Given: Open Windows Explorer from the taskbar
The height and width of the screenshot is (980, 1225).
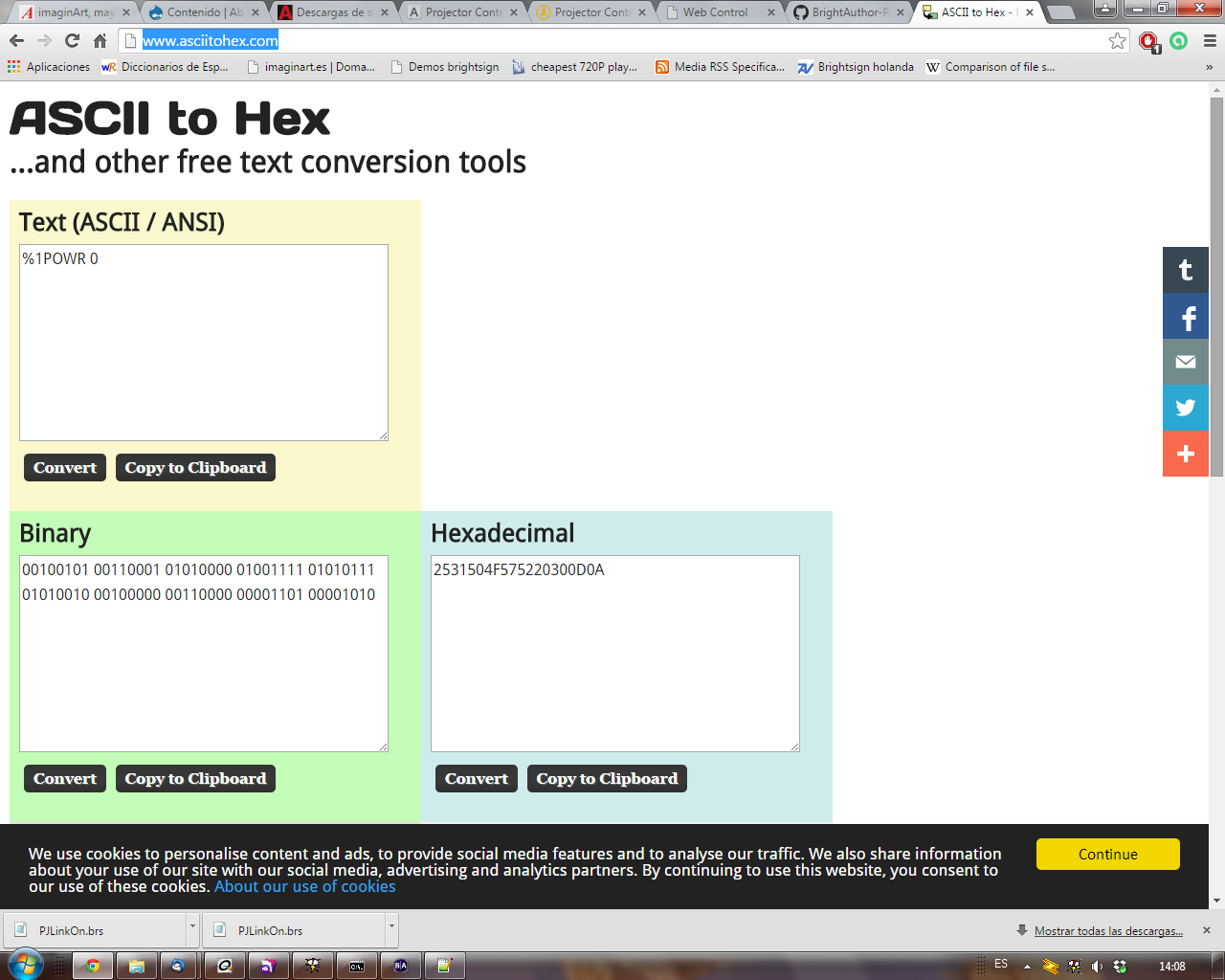Looking at the screenshot, I should [137, 966].
